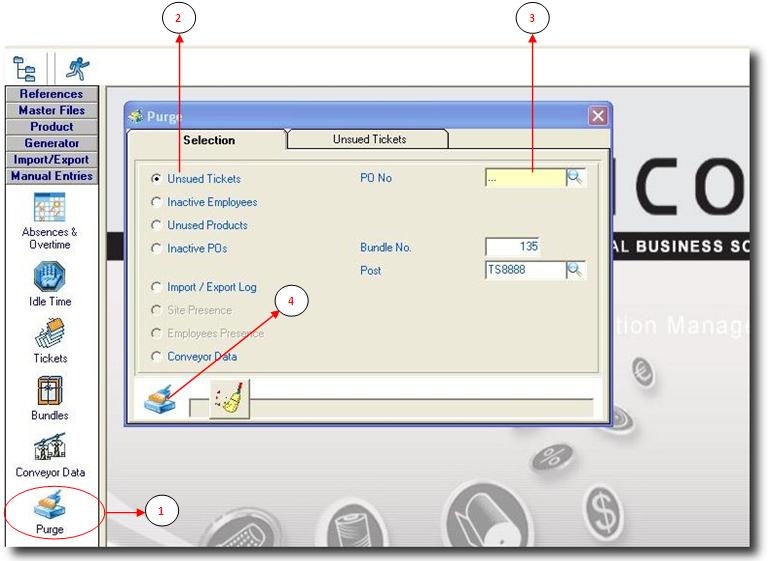This screenshot has width=768, height=561.
Task: Switch to the Unsued Tickets tab
Action: point(369,140)
